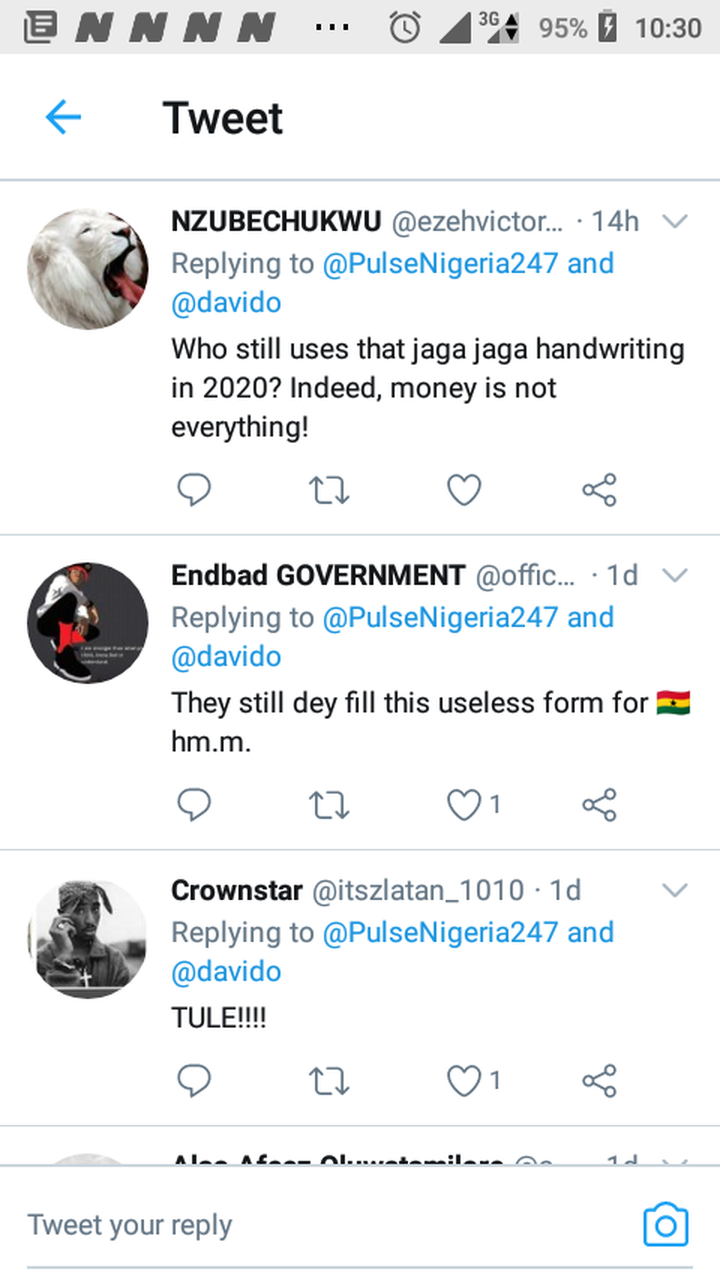Tap the back arrow in Tweet header
Screen dimensions: 720x1281
pos(62,118)
